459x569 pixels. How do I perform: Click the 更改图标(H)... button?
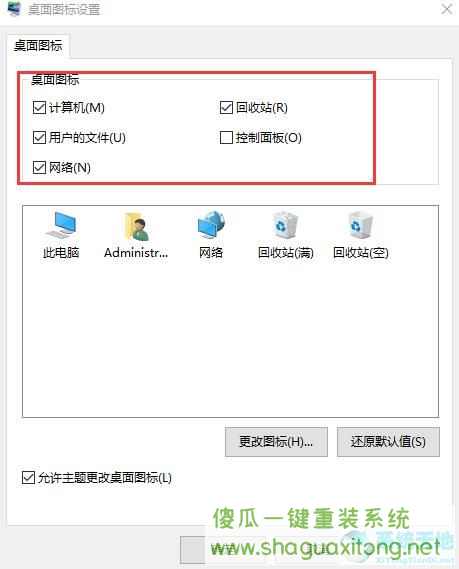point(276,442)
